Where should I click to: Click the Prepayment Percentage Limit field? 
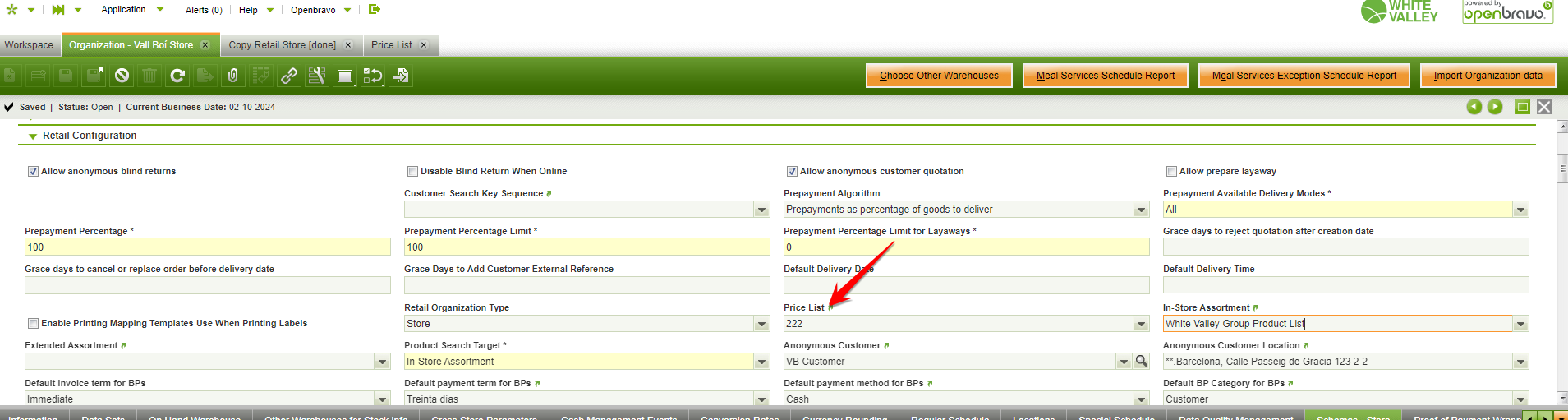pos(587,247)
